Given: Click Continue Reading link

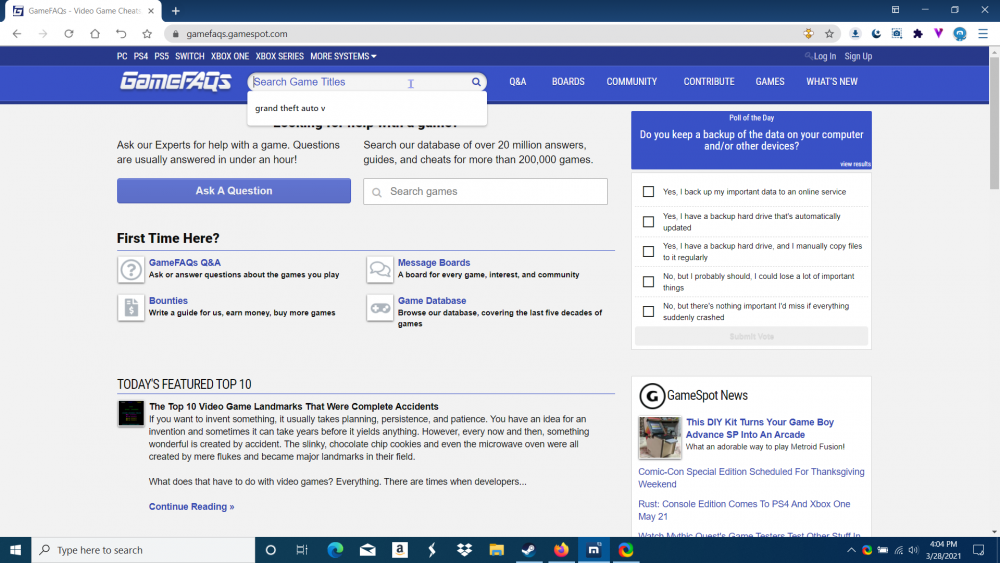Looking at the screenshot, I should coord(191,506).
